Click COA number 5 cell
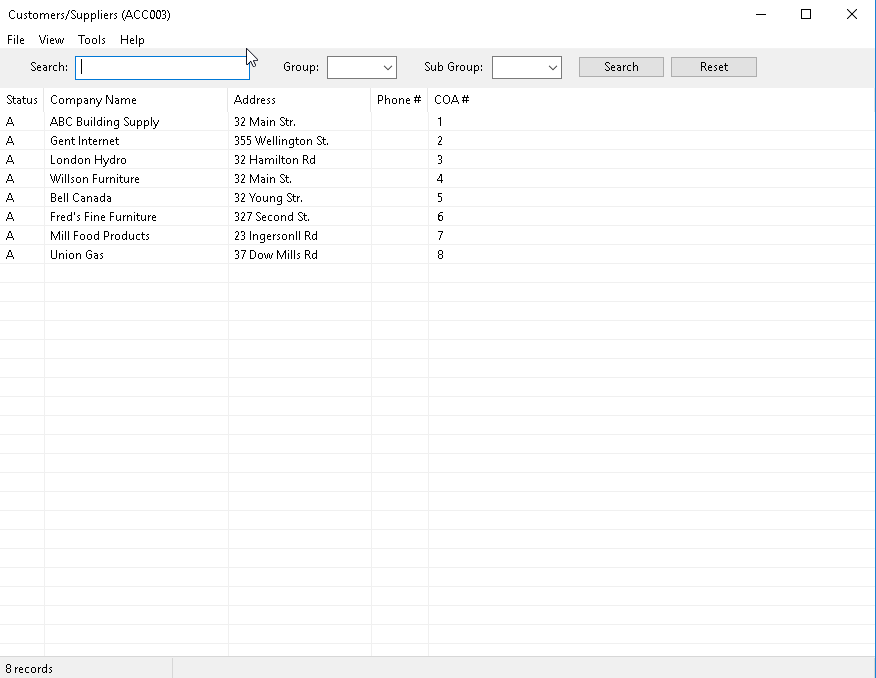The height and width of the screenshot is (678, 876). (x=440, y=198)
